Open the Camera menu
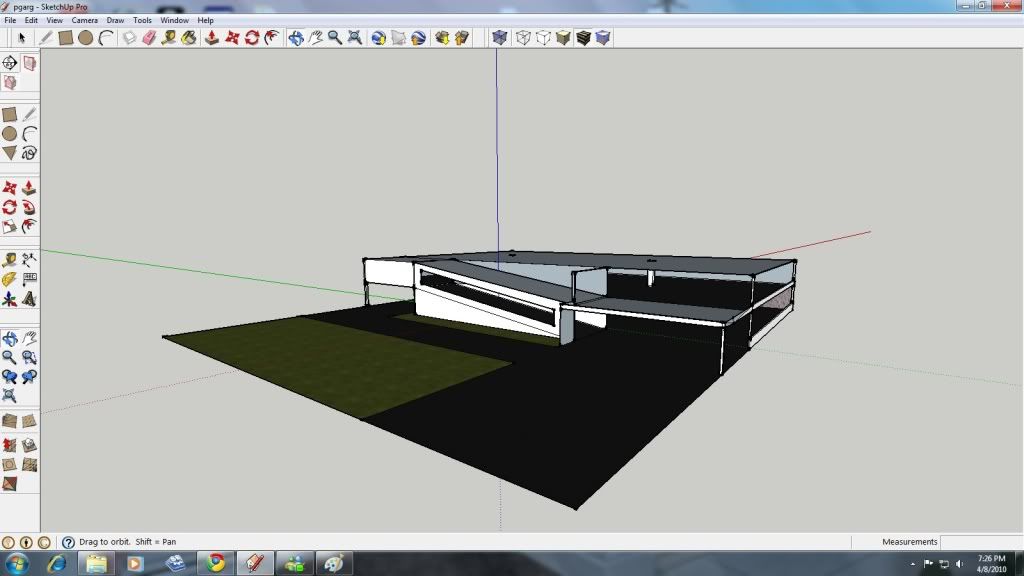 84,20
